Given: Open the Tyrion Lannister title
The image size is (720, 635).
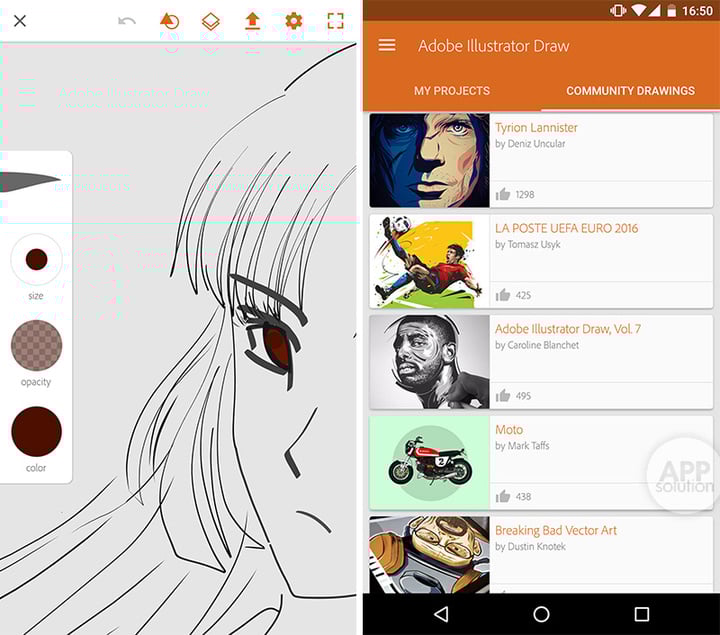Looking at the screenshot, I should pos(536,127).
